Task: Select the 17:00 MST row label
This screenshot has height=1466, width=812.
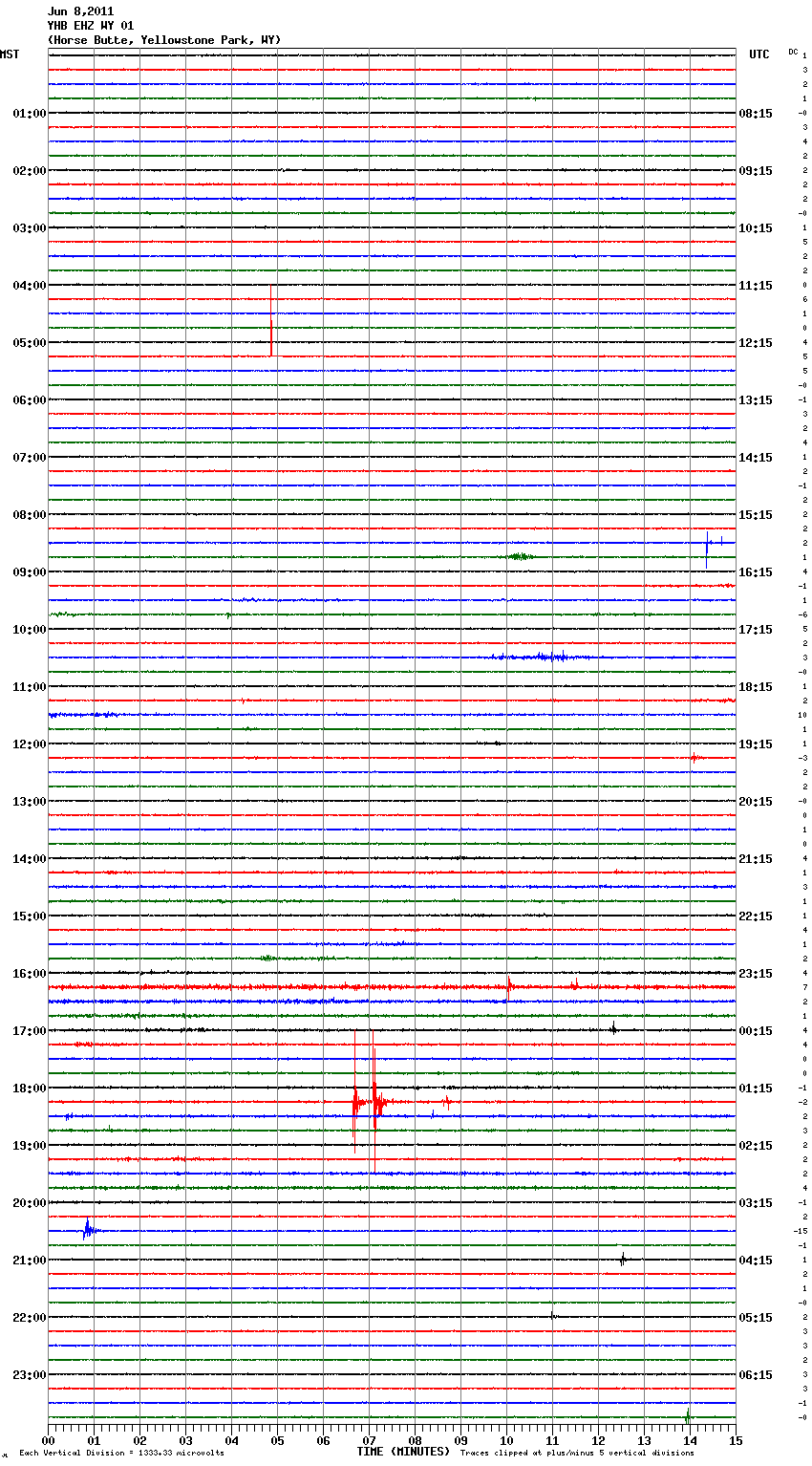Action: point(30,1031)
